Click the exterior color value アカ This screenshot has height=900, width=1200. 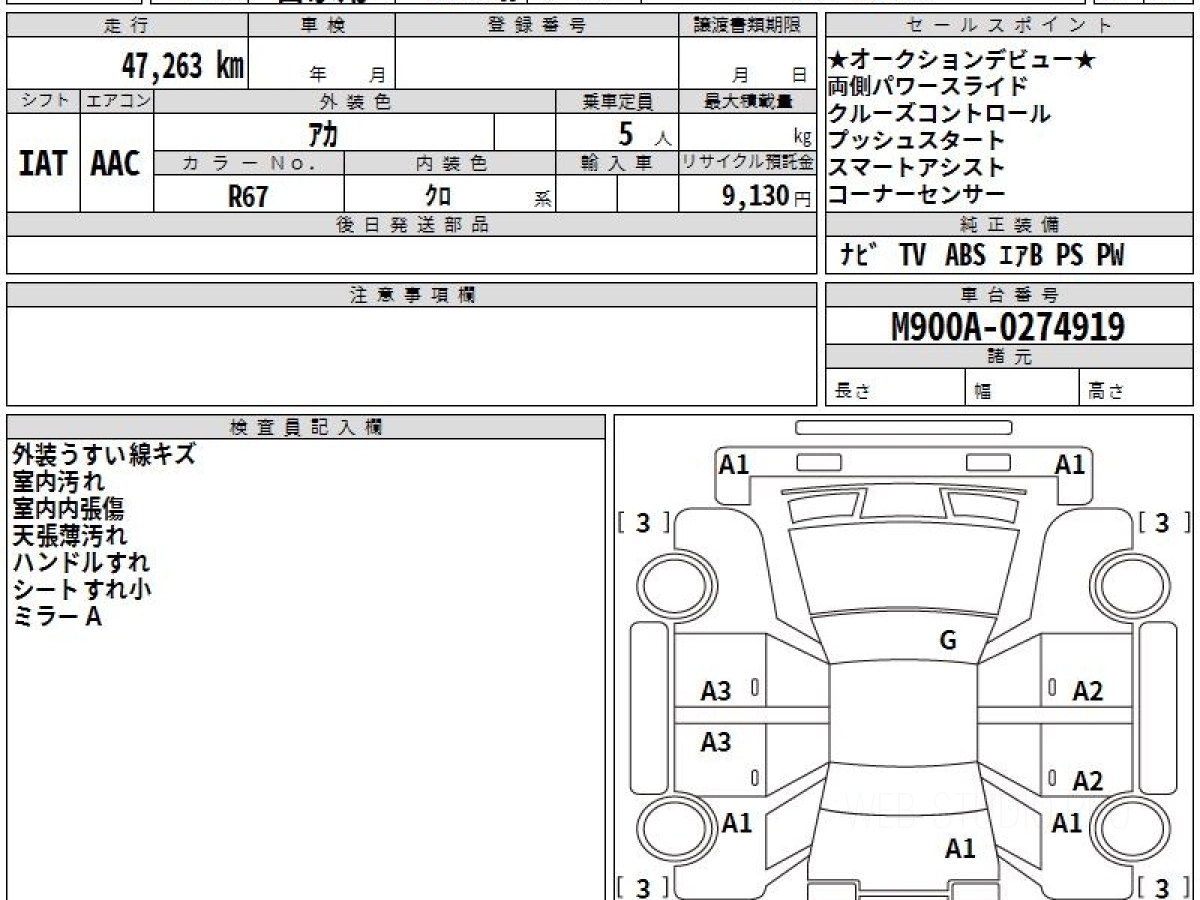(x=322, y=133)
